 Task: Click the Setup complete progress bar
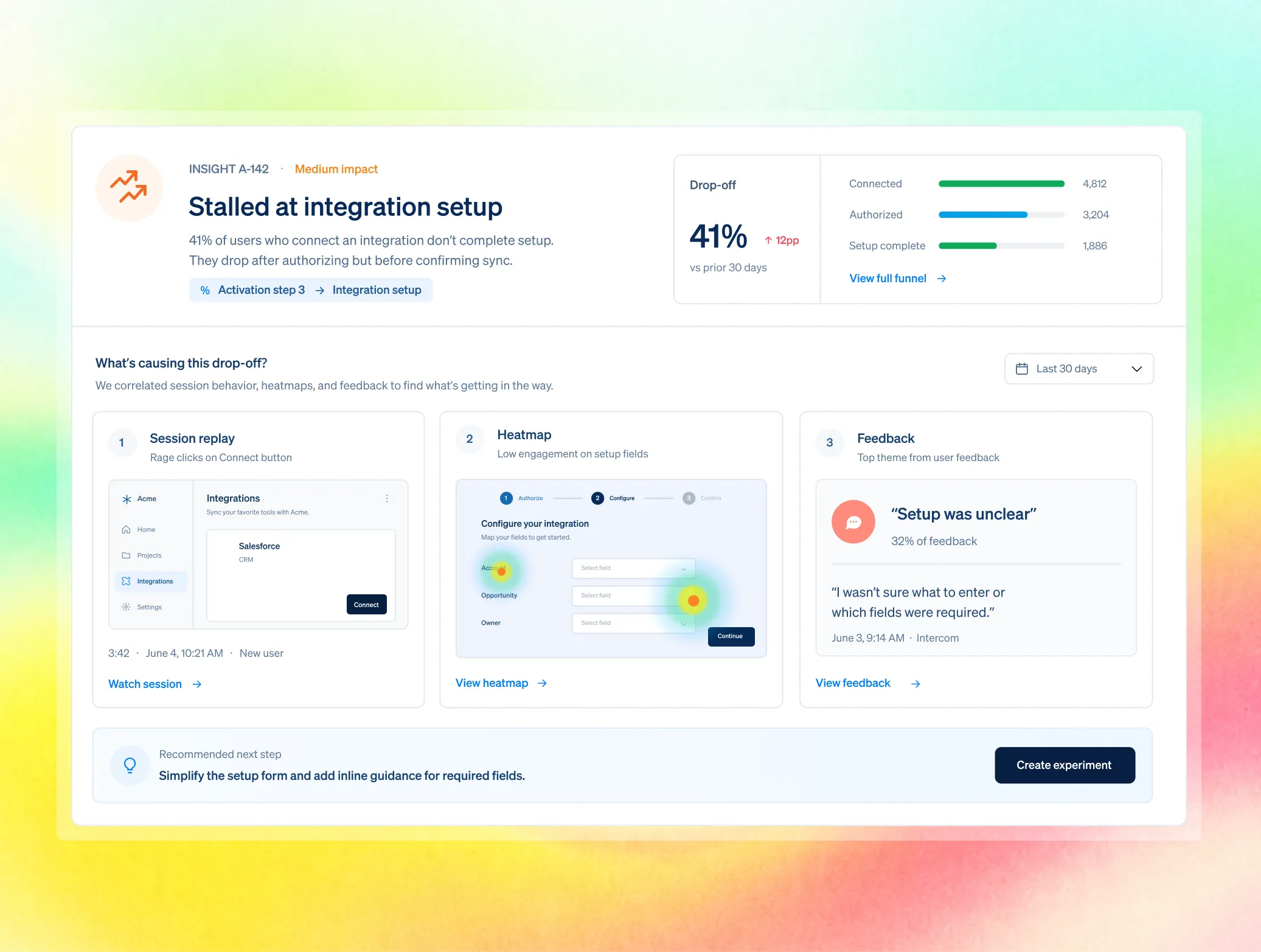click(1001, 246)
